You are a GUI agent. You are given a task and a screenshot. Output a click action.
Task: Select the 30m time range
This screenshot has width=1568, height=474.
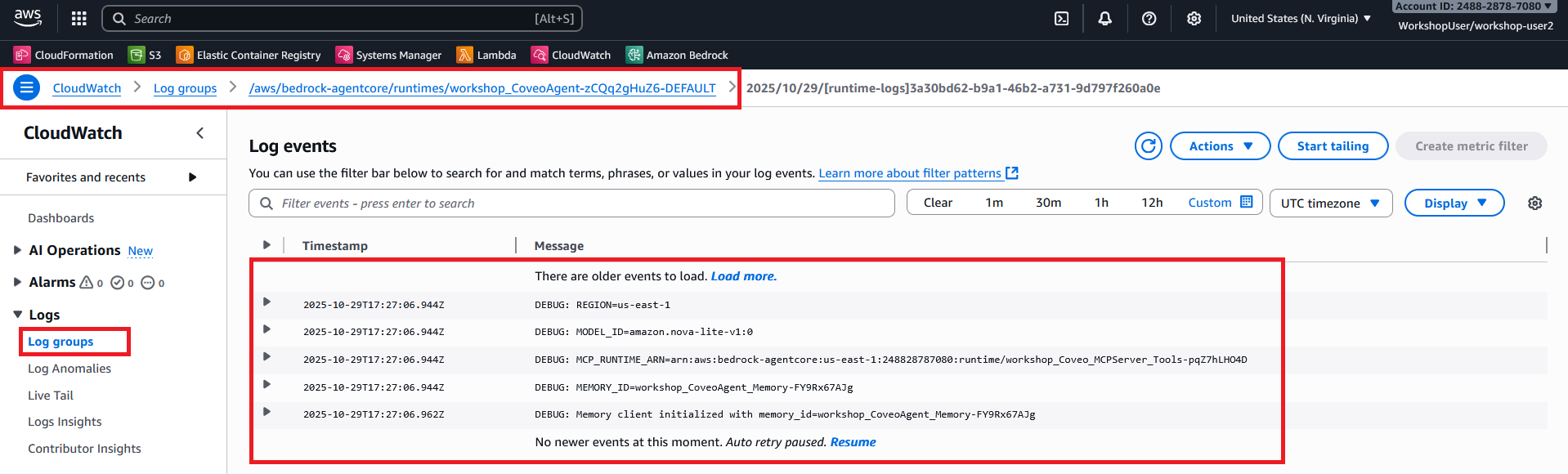tap(1048, 203)
